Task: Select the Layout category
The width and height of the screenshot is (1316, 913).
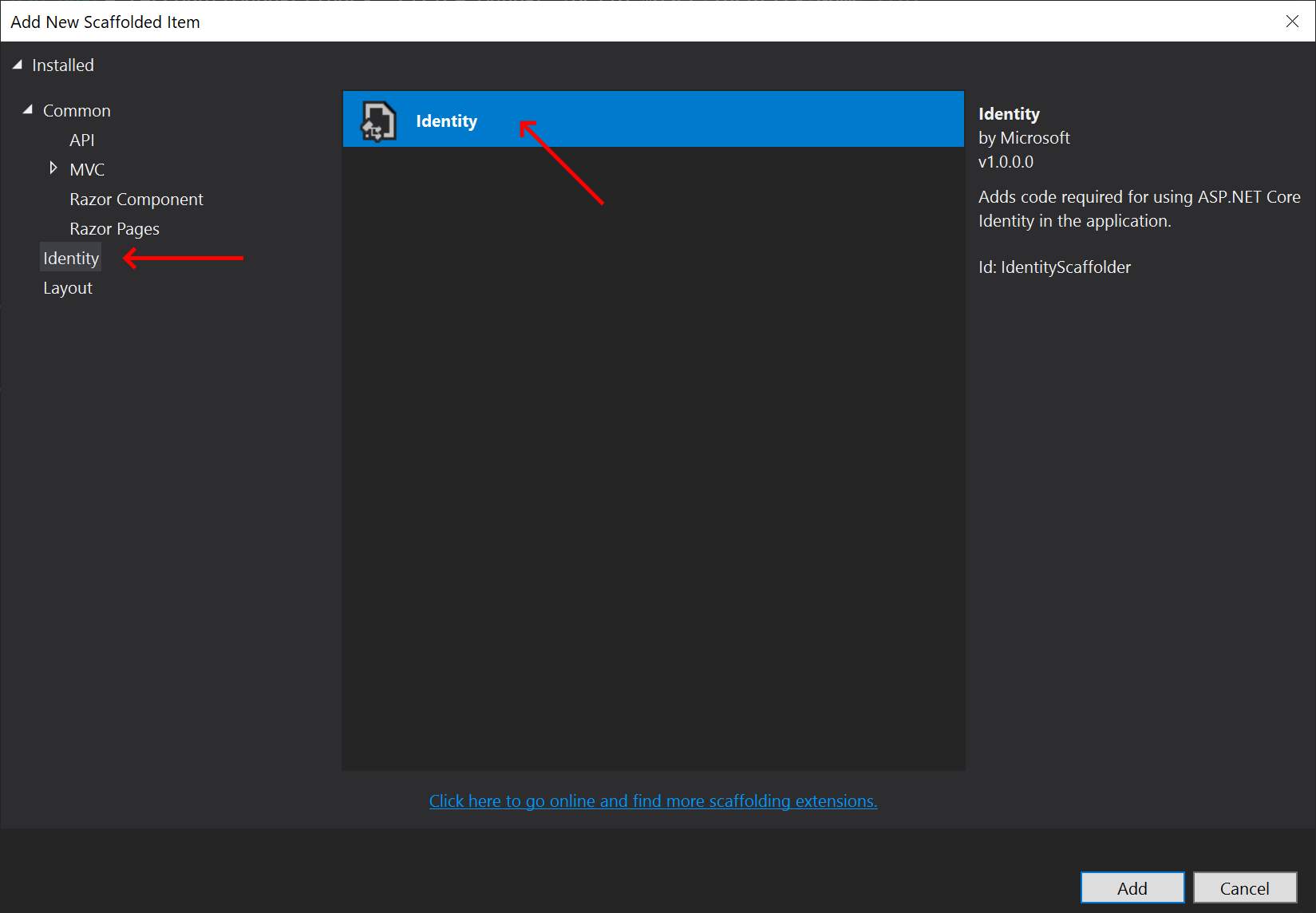Action: coord(68,287)
